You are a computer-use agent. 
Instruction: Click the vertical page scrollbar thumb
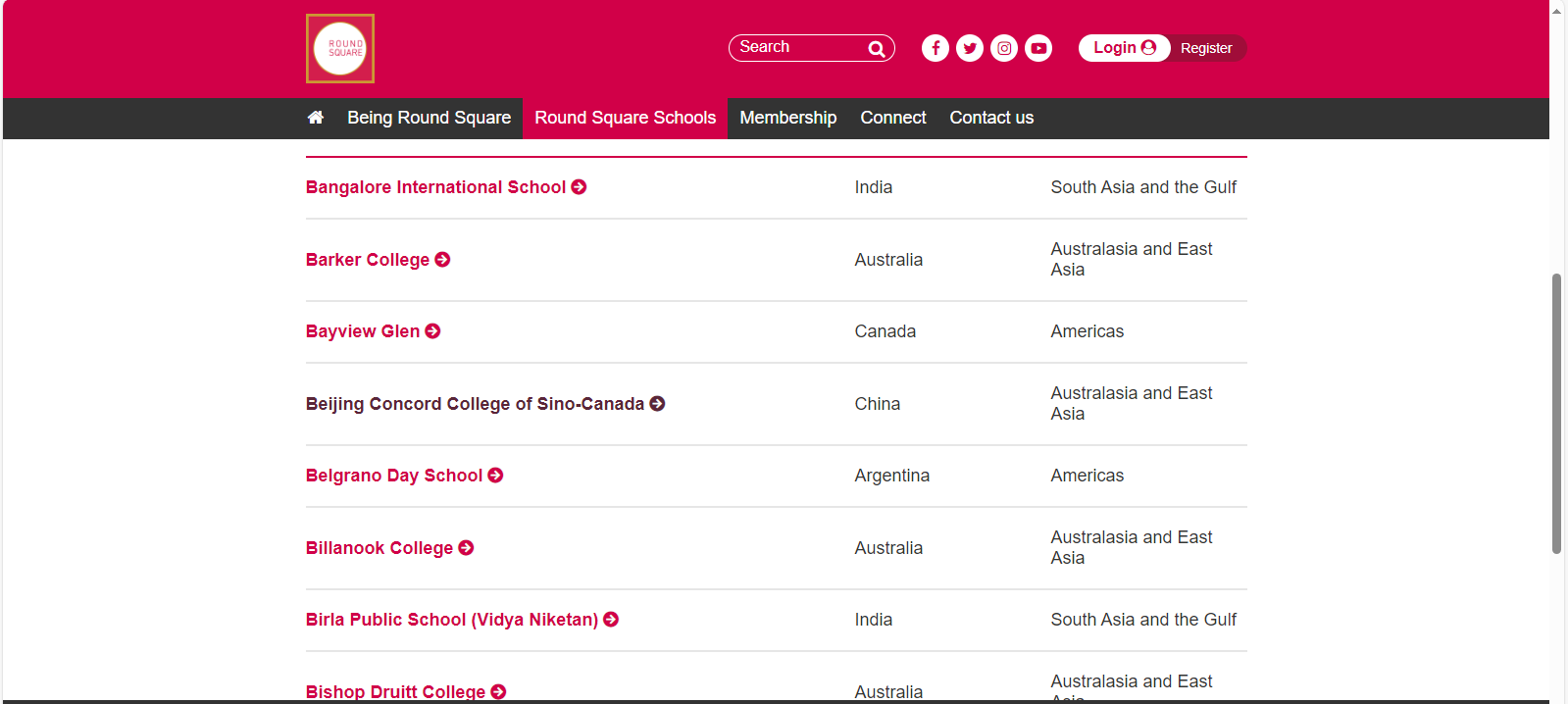[1556, 412]
